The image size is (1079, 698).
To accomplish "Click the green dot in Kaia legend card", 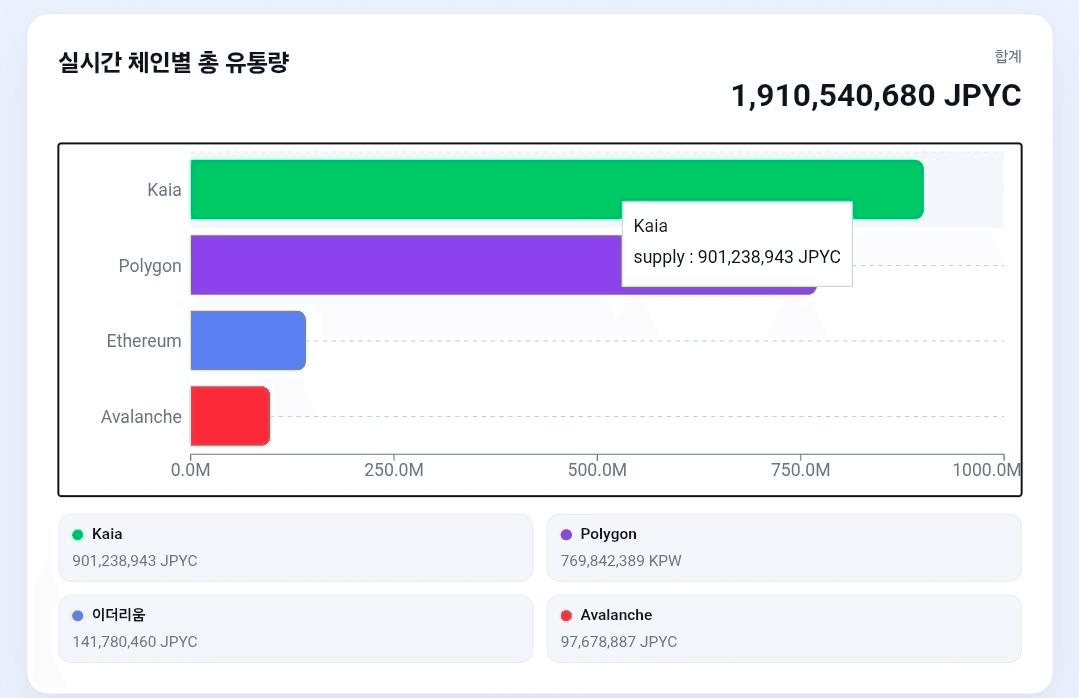I will [78, 534].
